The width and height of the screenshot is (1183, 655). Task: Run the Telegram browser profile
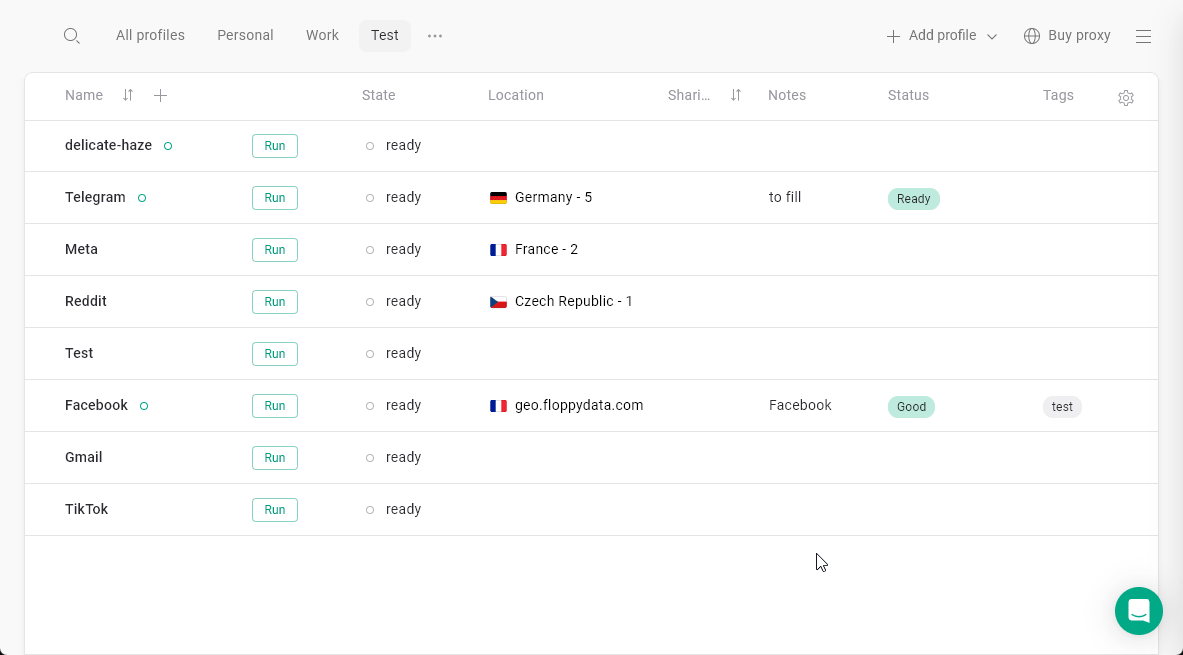point(274,197)
